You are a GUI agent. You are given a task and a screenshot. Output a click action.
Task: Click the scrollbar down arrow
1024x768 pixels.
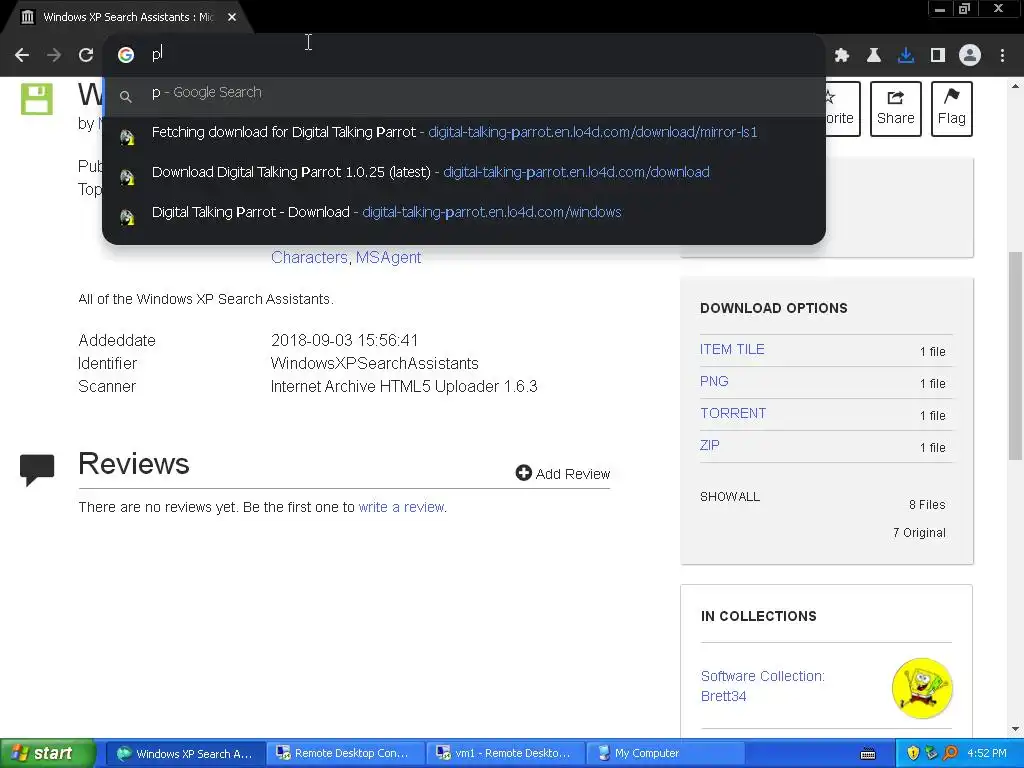point(1016,729)
